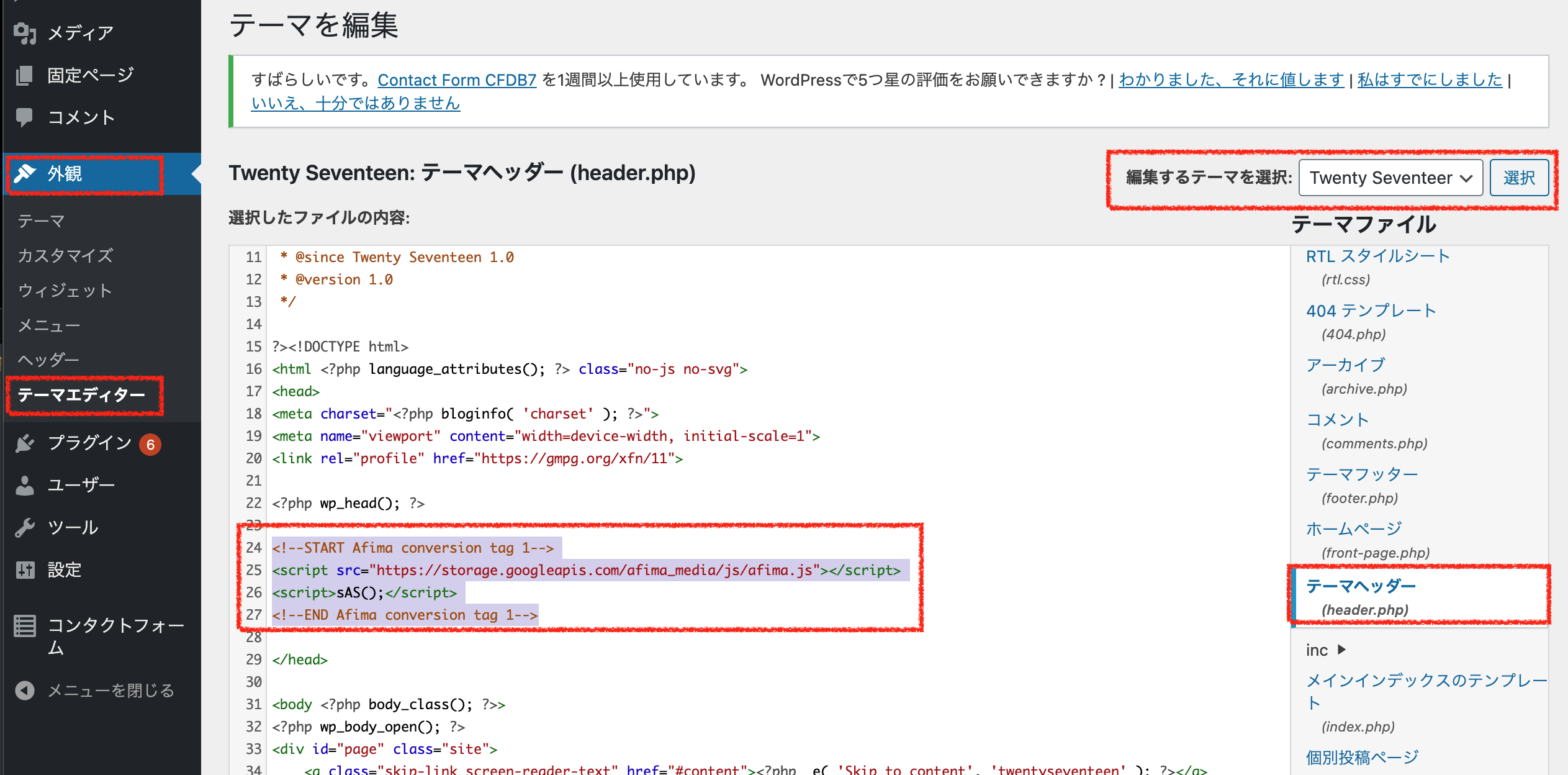Open 404 テンプレート file

tap(1371, 311)
